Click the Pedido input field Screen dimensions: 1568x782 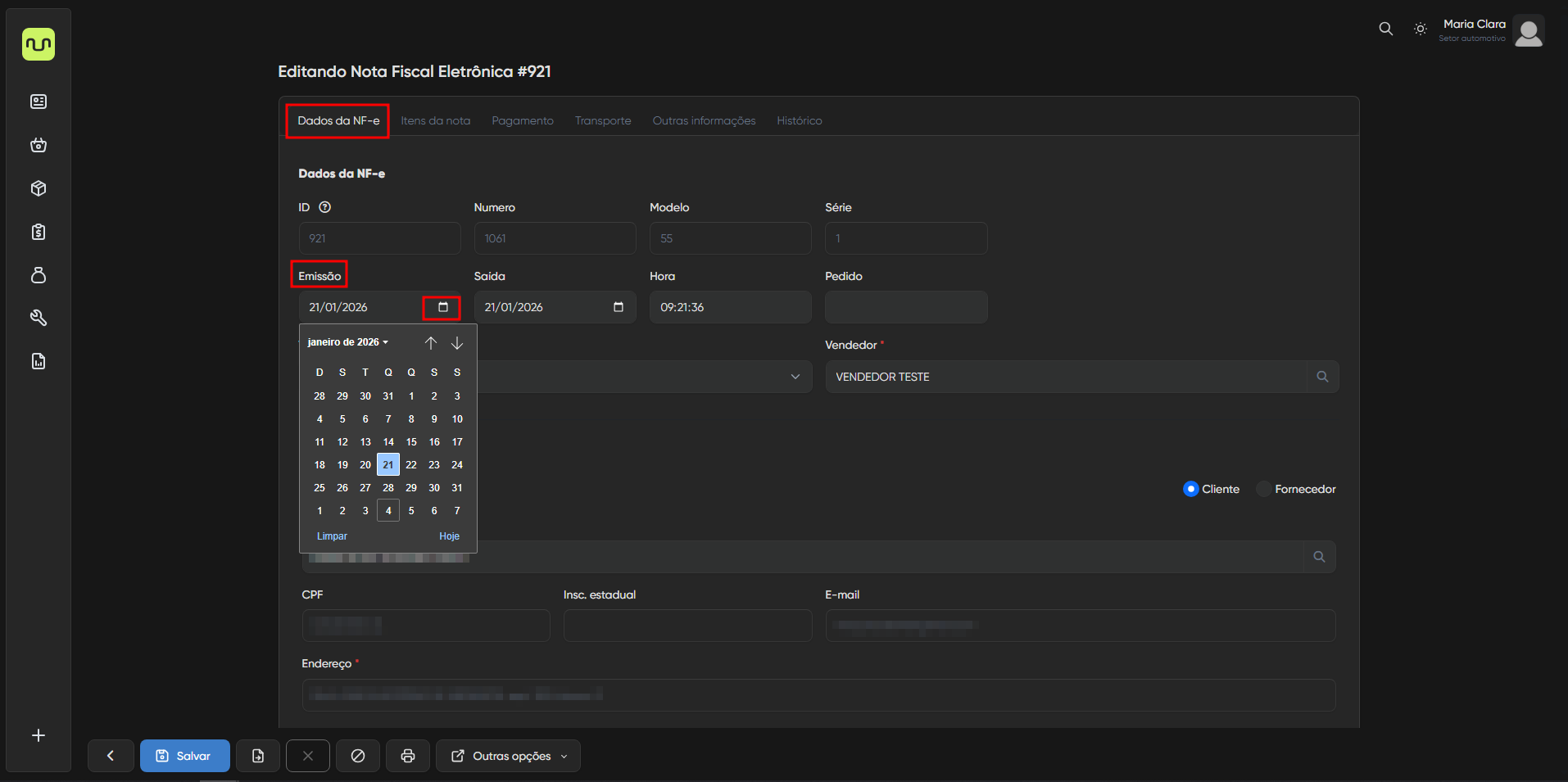pyautogui.click(x=905, y=307)
